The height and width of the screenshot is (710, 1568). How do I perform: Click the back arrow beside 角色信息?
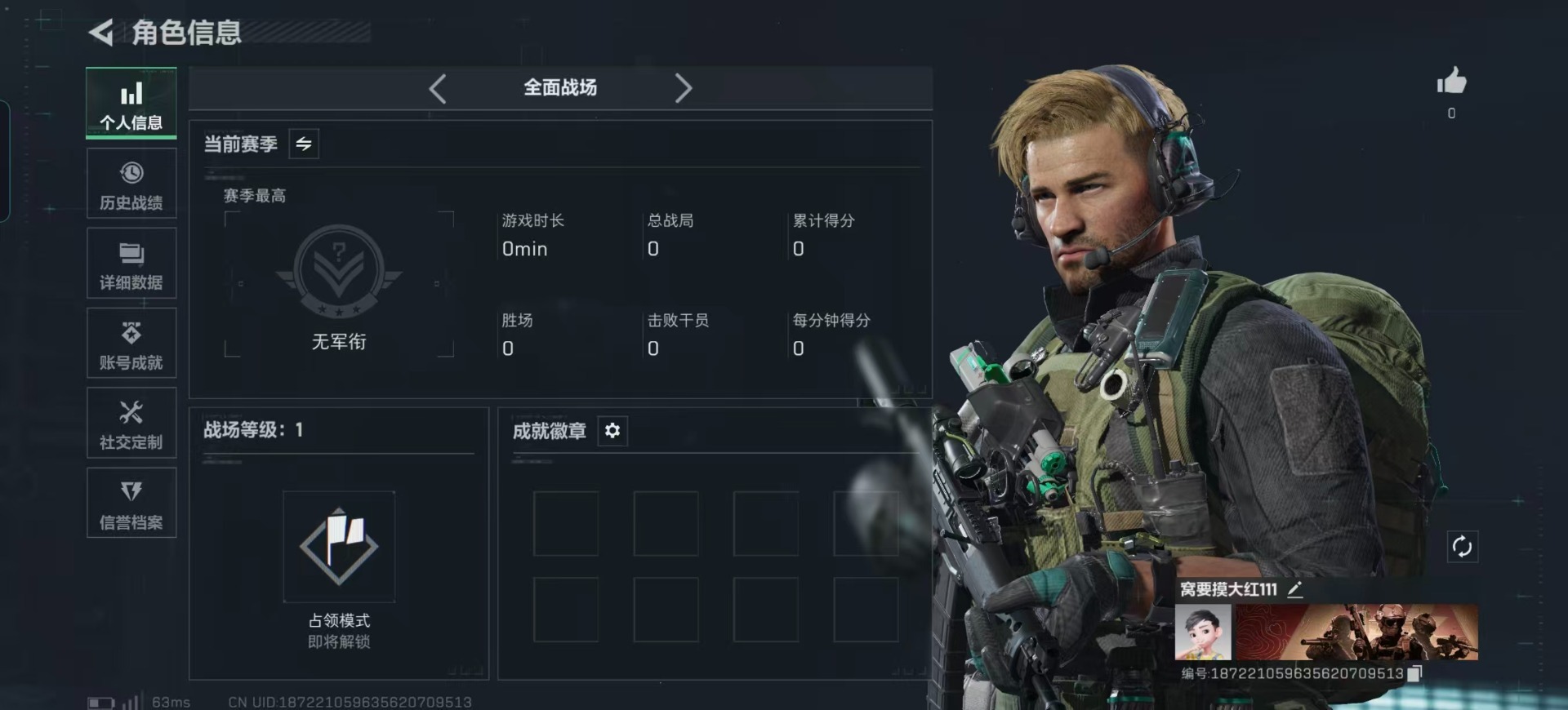pos(101,33)
